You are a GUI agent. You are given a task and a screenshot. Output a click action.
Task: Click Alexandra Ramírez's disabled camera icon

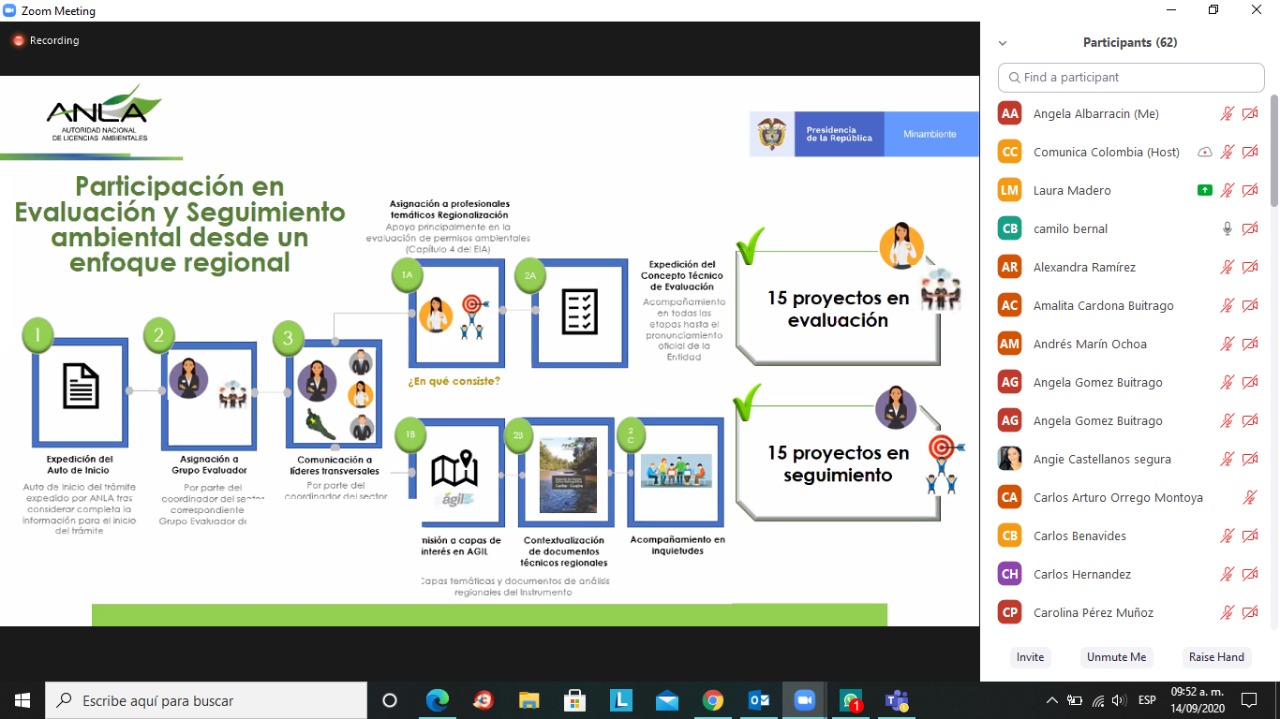coord(1249,267)
